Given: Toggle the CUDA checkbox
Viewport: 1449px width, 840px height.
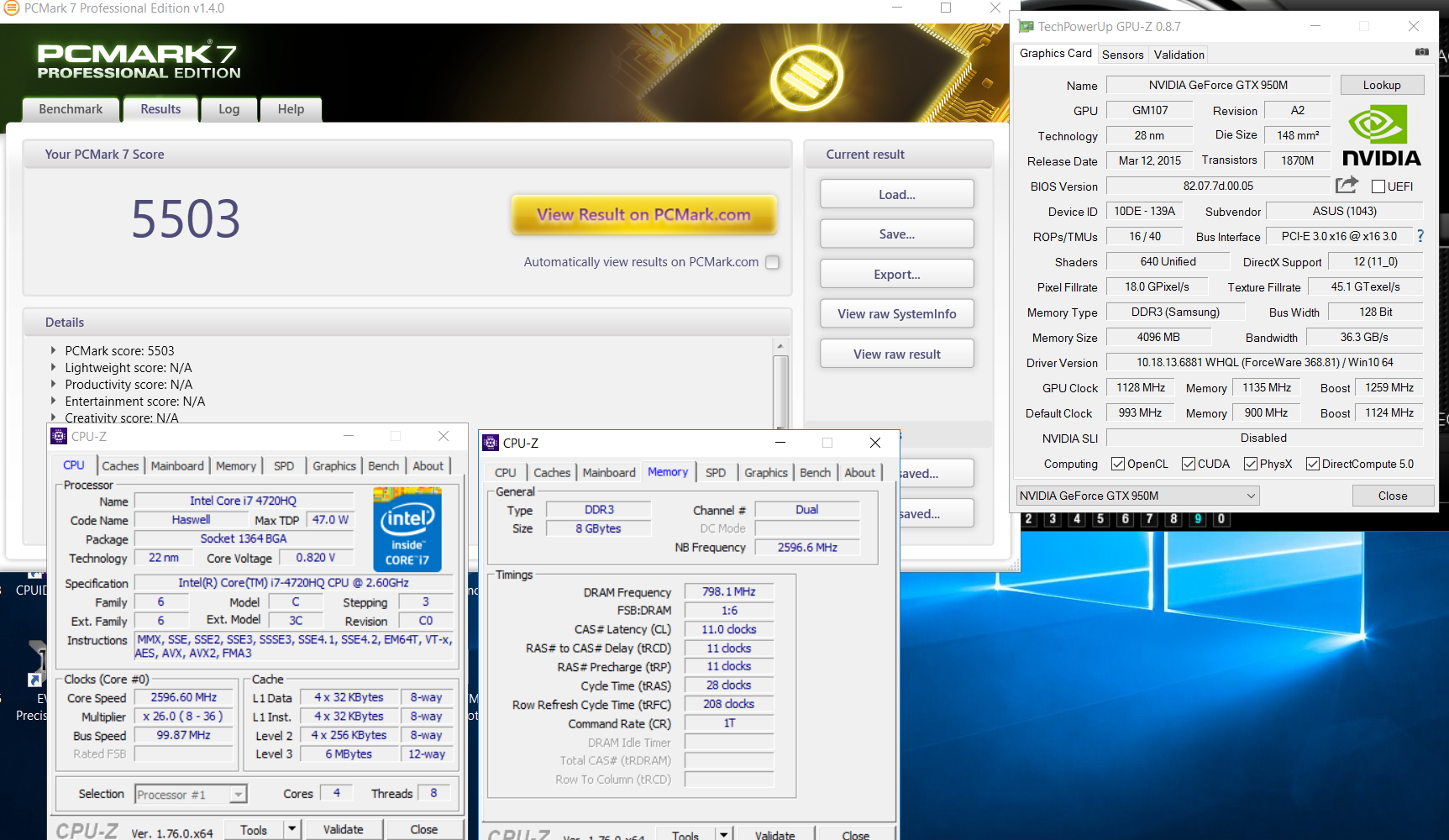Looking at the screenshot, I should click(1189, 464).
